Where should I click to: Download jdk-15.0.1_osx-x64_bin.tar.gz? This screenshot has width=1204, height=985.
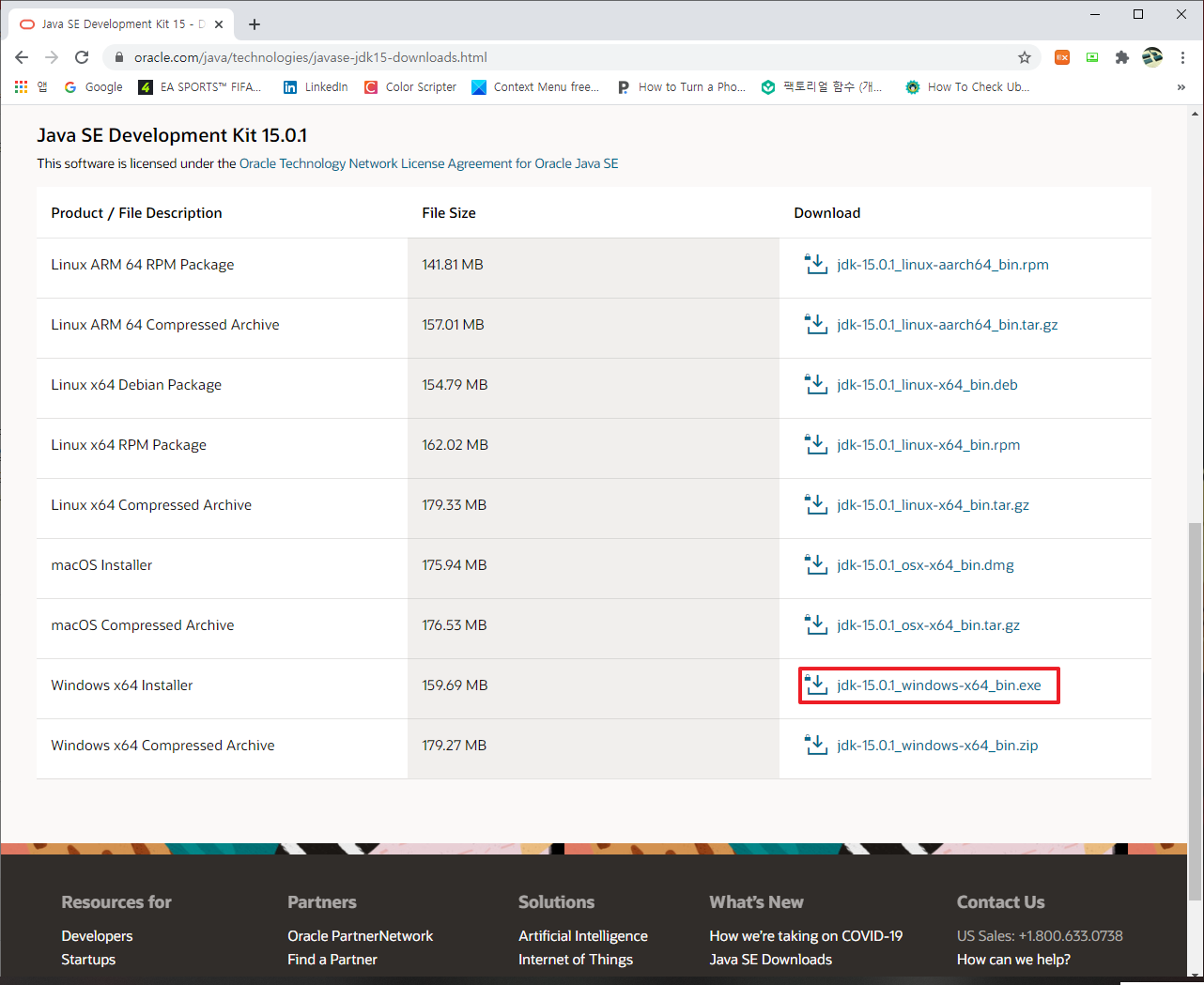click(x=928, y=625)
